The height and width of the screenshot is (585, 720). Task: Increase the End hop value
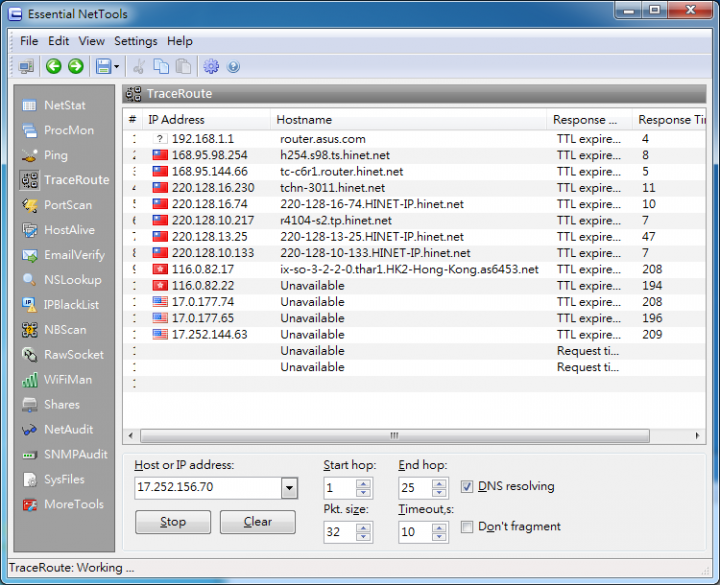tap(439, 484)
